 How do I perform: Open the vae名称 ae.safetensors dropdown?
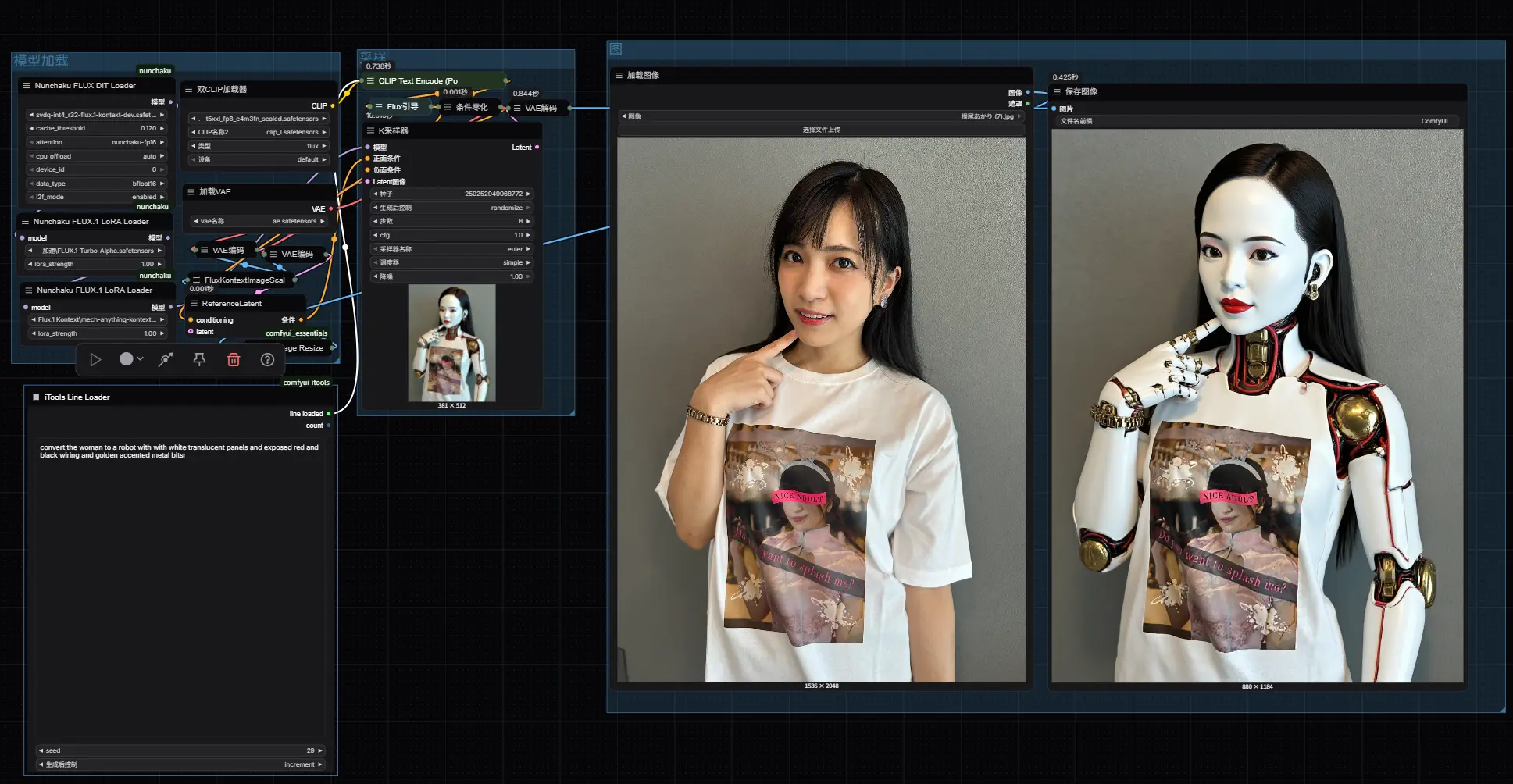(259, 222)
